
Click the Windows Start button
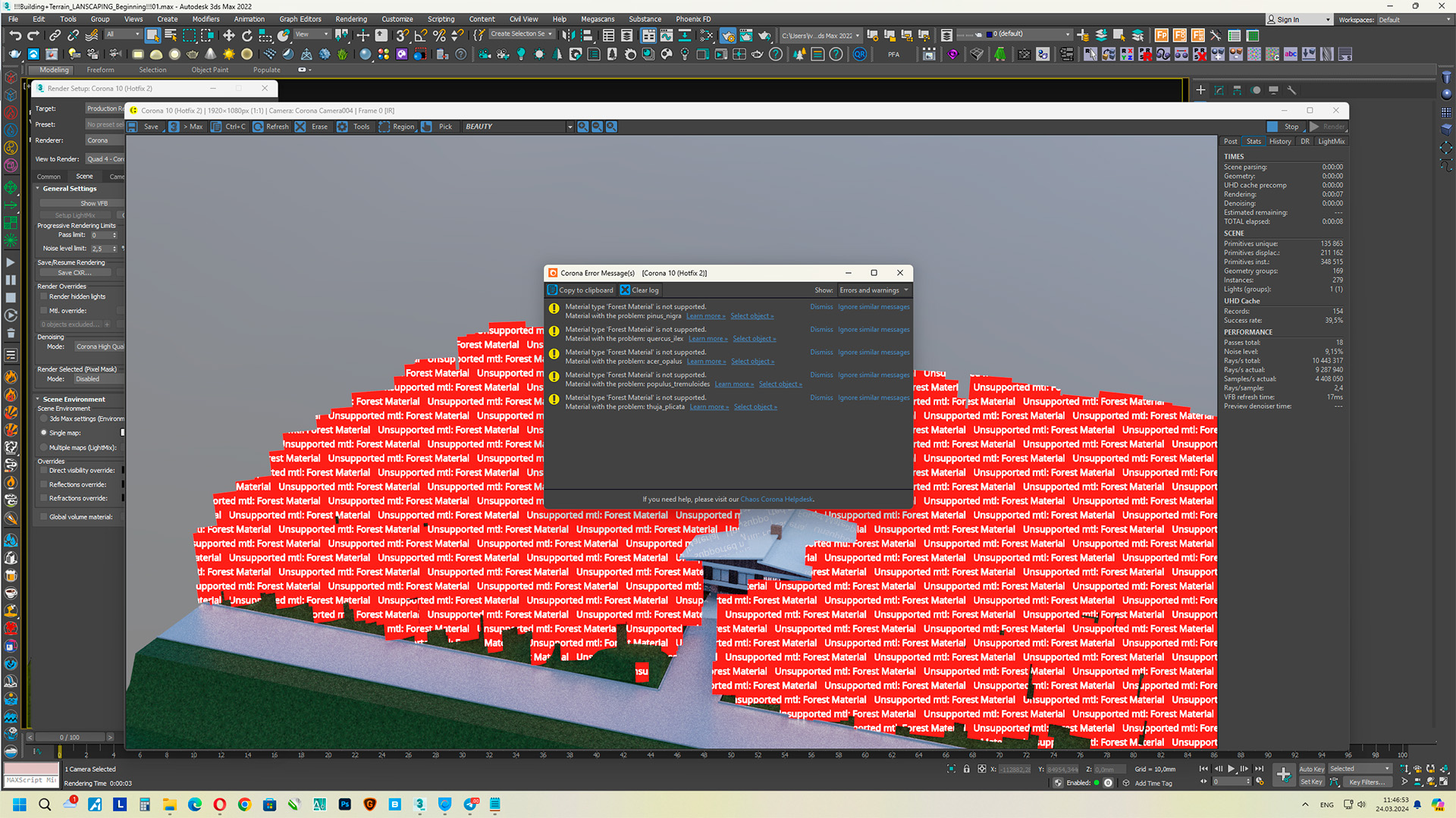pos(20,804)
